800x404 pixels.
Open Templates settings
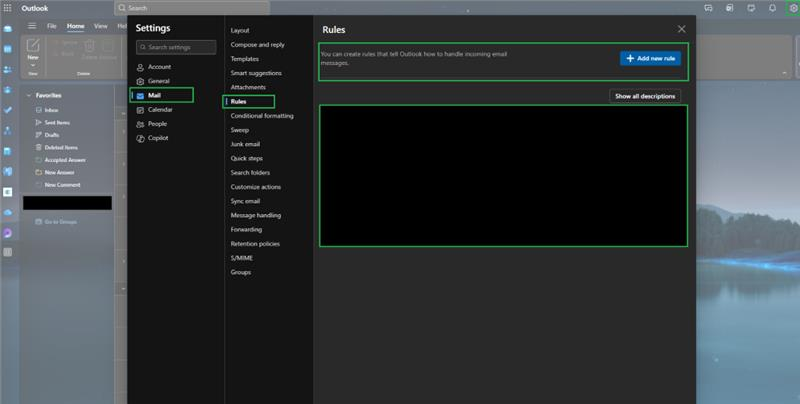pyautogui.click(x=244, y=59)
